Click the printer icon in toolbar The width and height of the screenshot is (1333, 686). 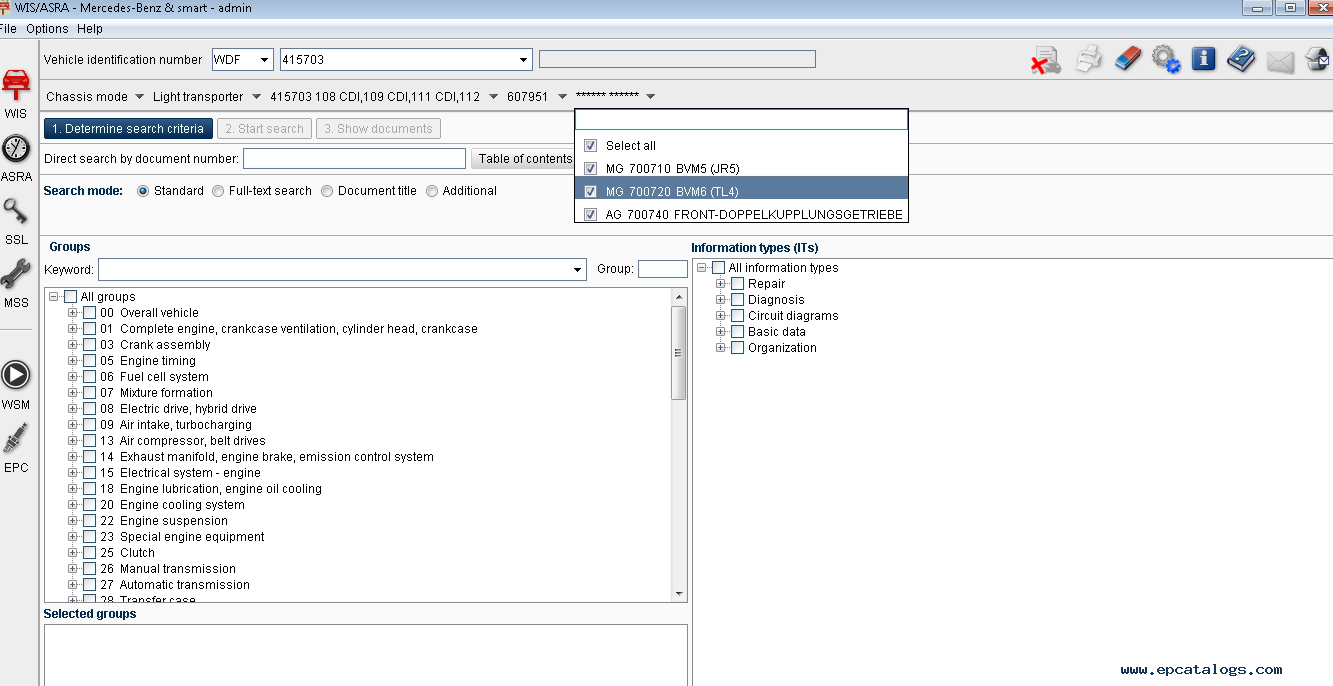(x=1088, y=59)
